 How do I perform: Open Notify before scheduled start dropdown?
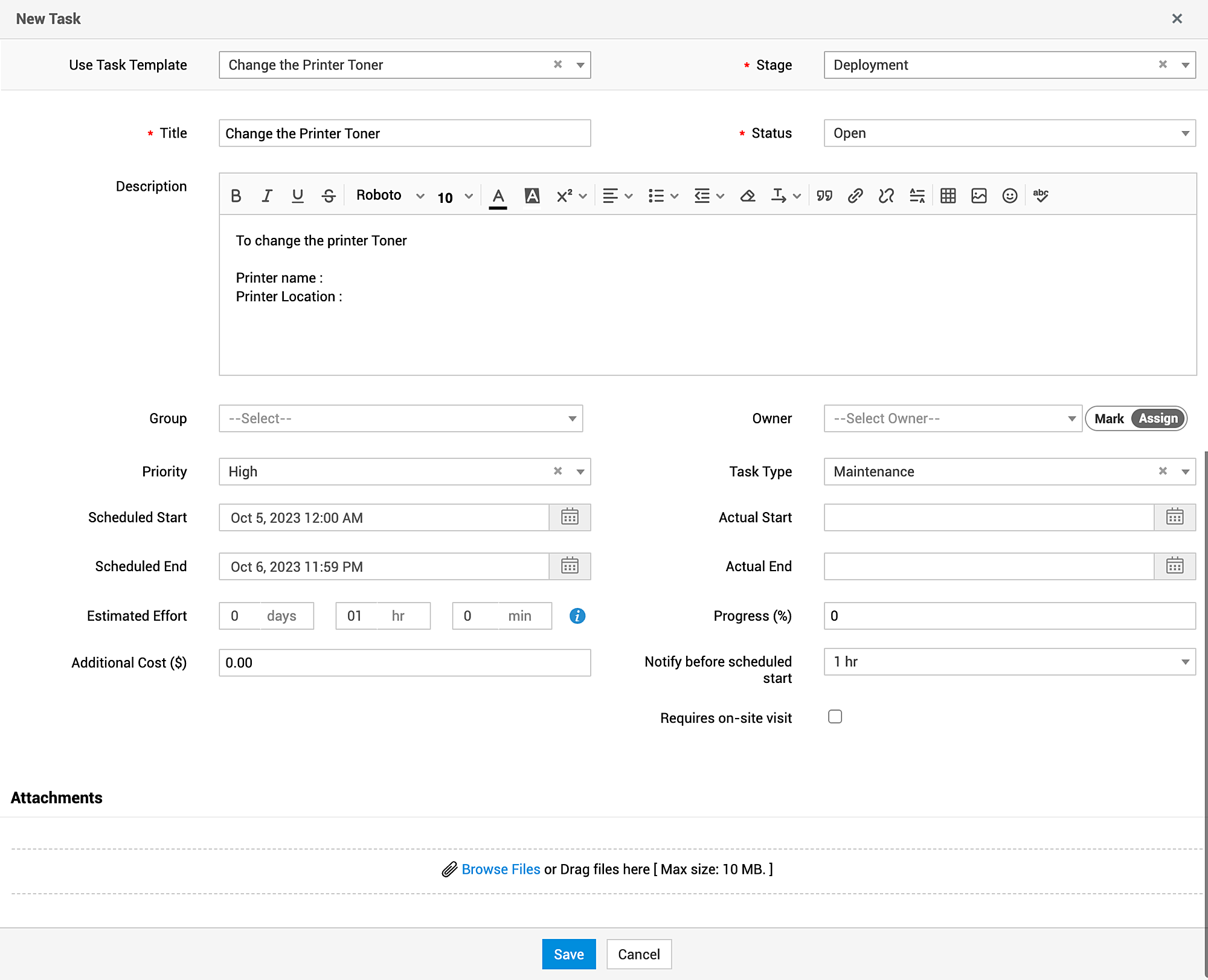[x=1009, y=662]
